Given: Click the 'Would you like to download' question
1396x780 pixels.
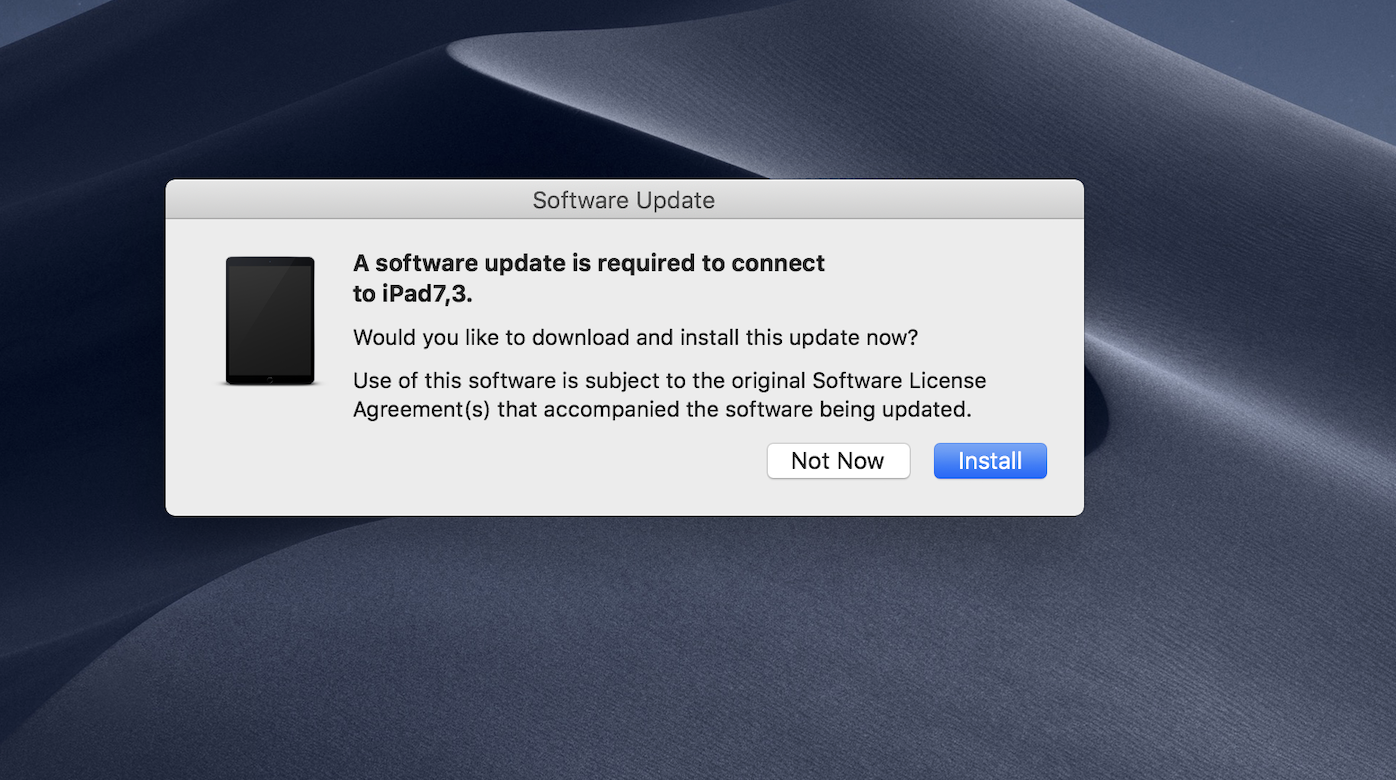Looking at the screenshot, I should coord(635,337).
